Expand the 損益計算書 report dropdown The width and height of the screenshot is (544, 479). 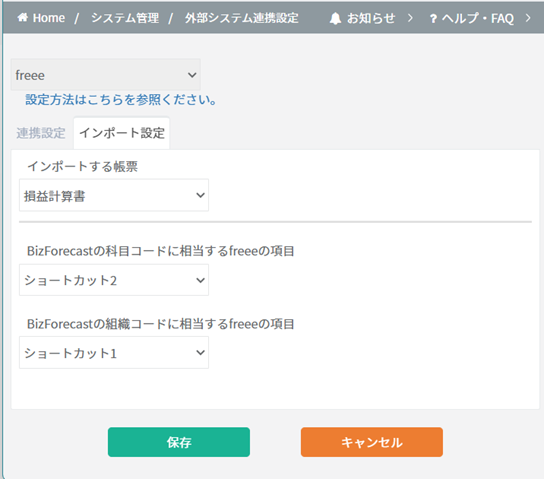(114, 195)
